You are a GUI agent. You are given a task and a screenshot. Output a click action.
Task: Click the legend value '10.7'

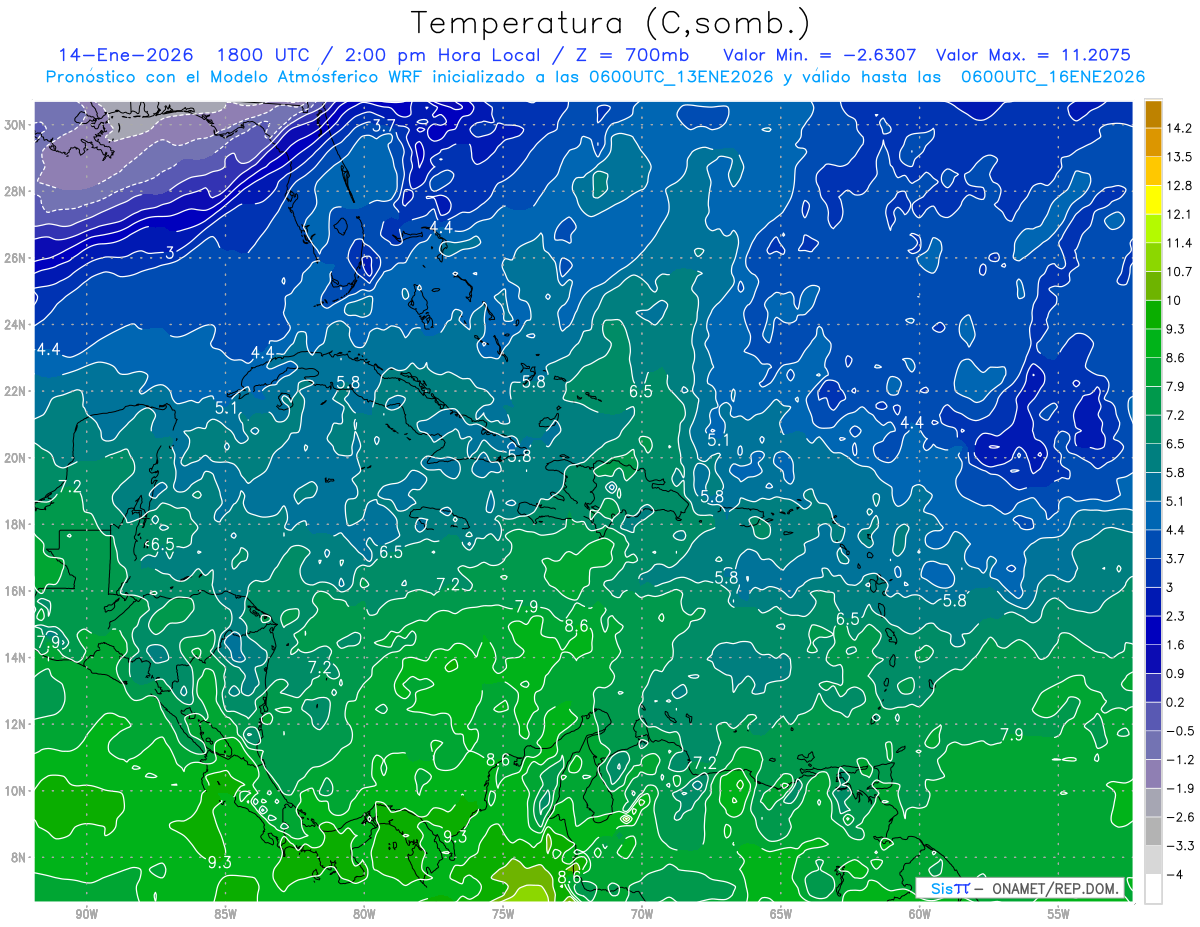(x=1178, y=272)
